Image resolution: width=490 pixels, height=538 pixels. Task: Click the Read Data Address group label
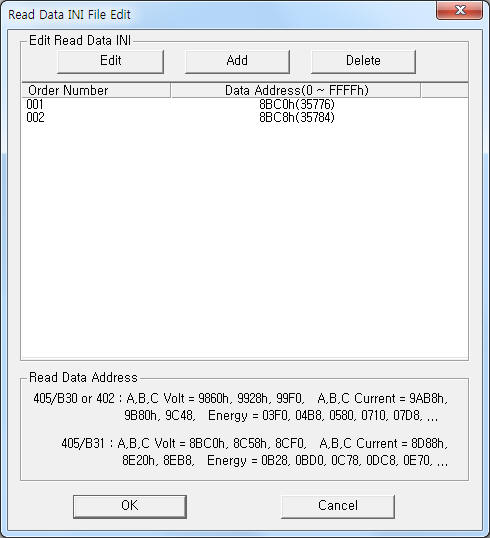click(83, 377)
